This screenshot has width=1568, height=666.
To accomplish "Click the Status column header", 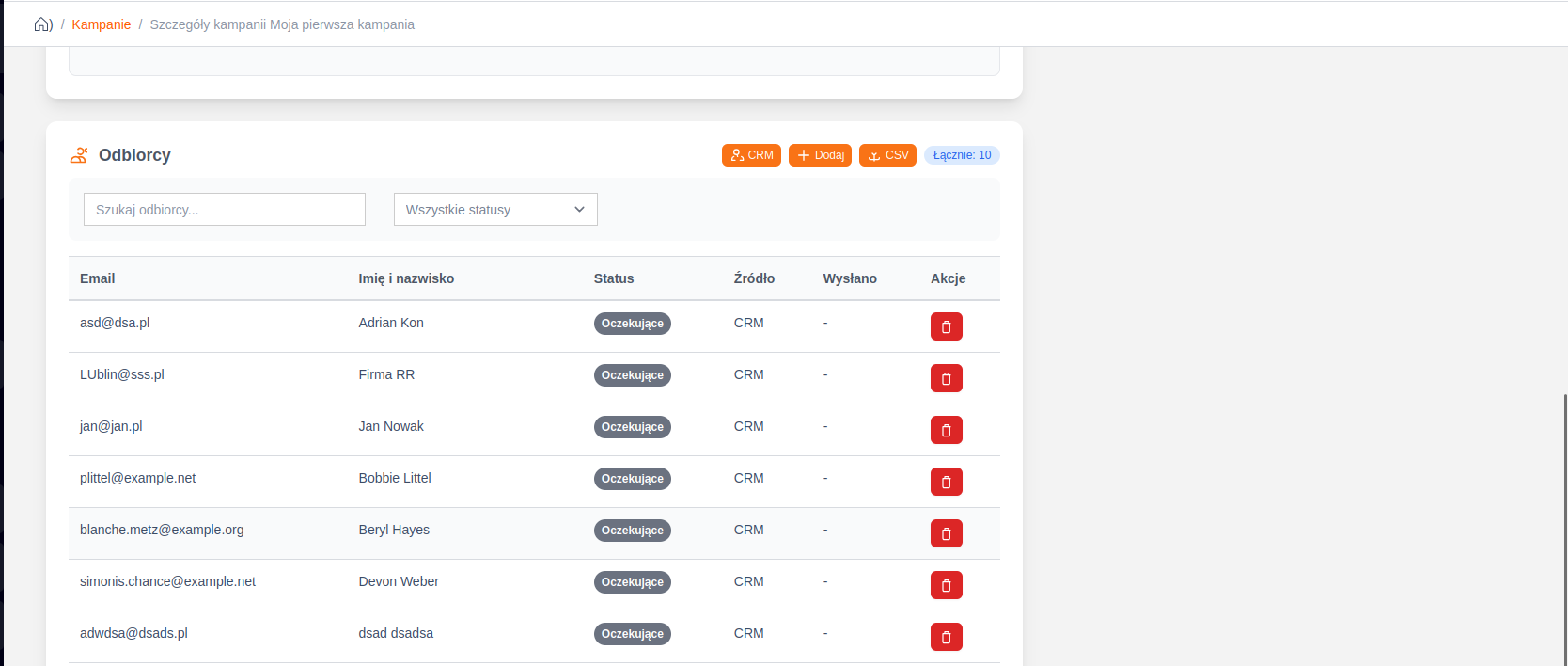I will click(x=614, y=278).
